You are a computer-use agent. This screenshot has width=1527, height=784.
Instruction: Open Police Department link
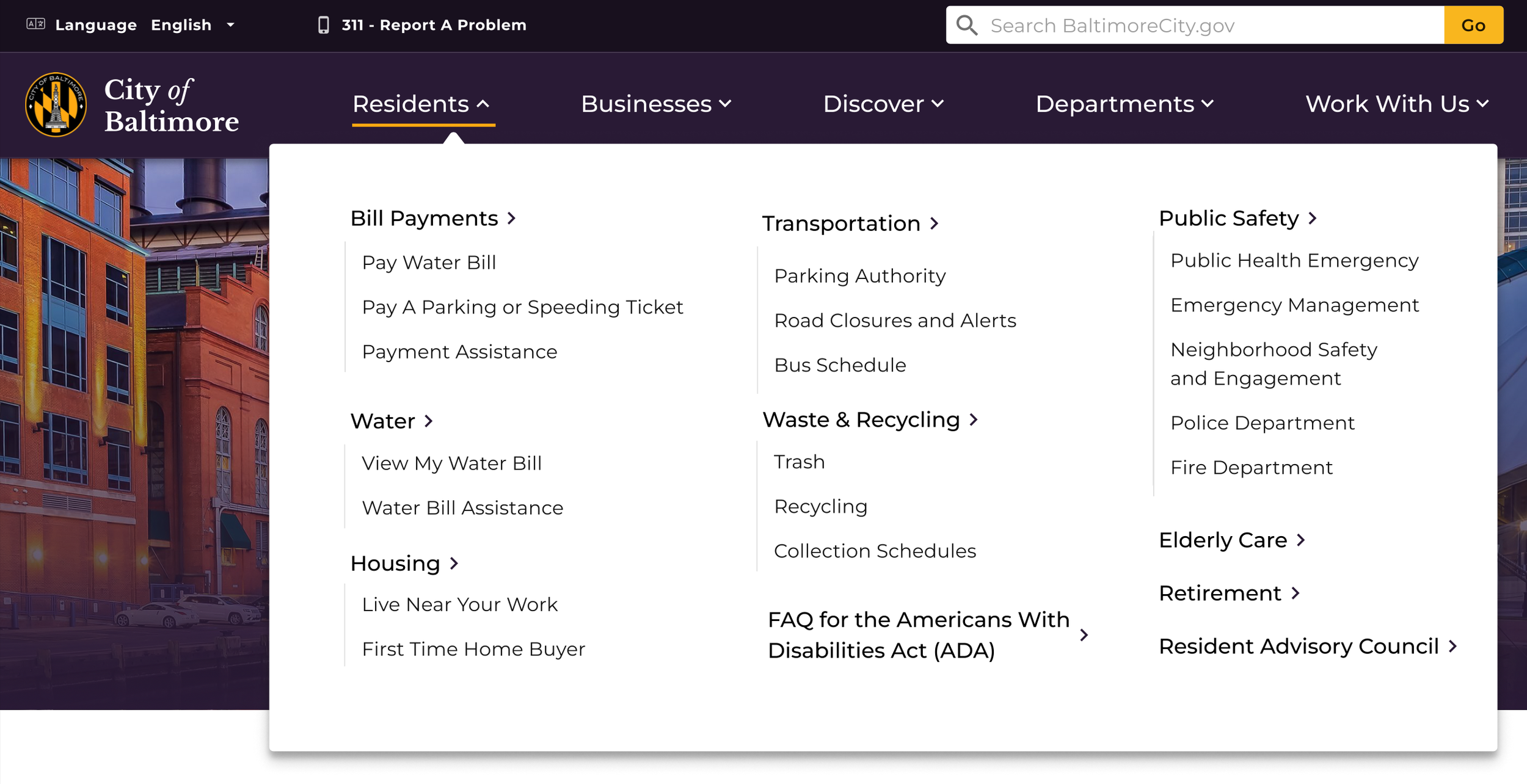(1262, 423)
